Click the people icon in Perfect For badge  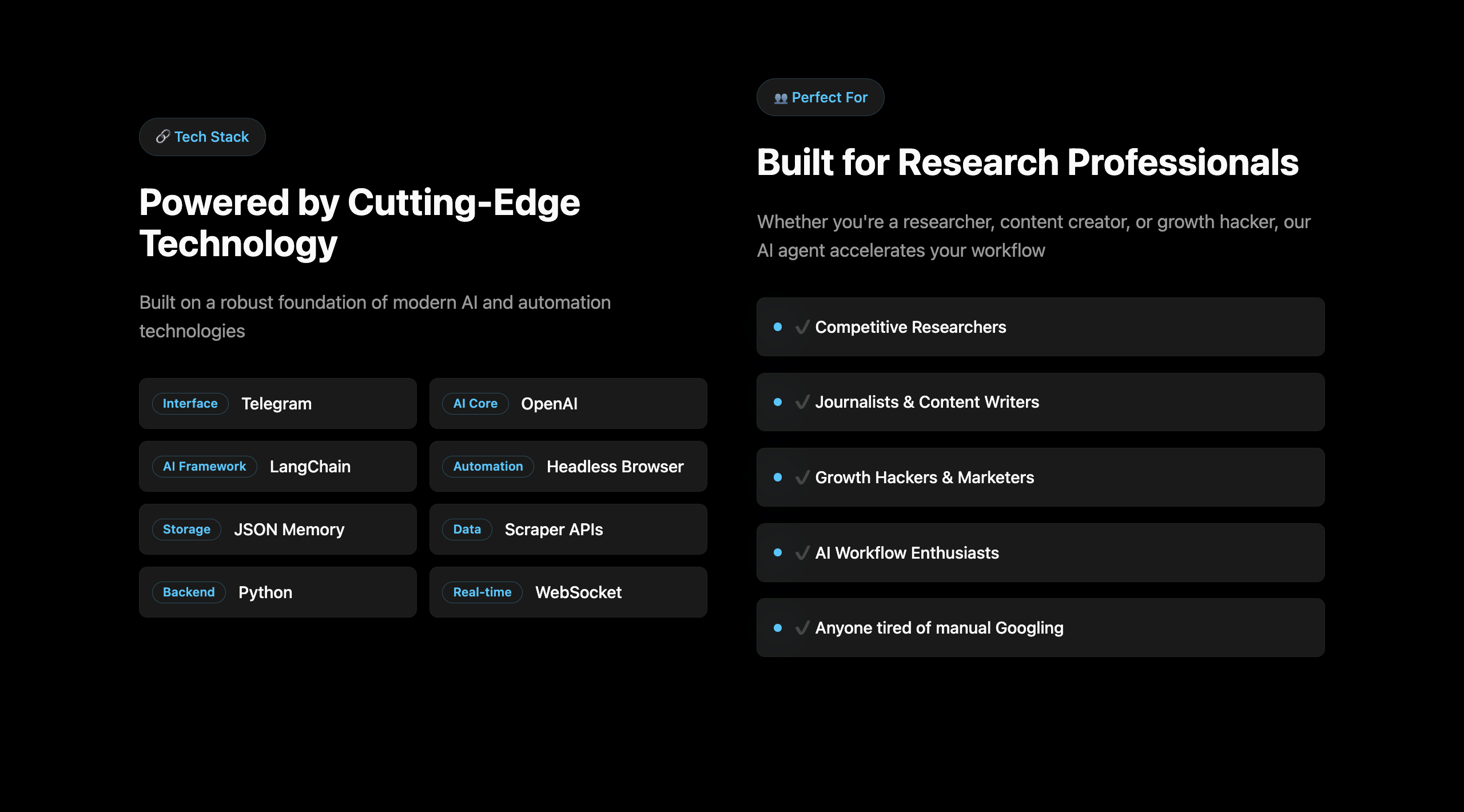pyautogui.click(x=781, y=98)
